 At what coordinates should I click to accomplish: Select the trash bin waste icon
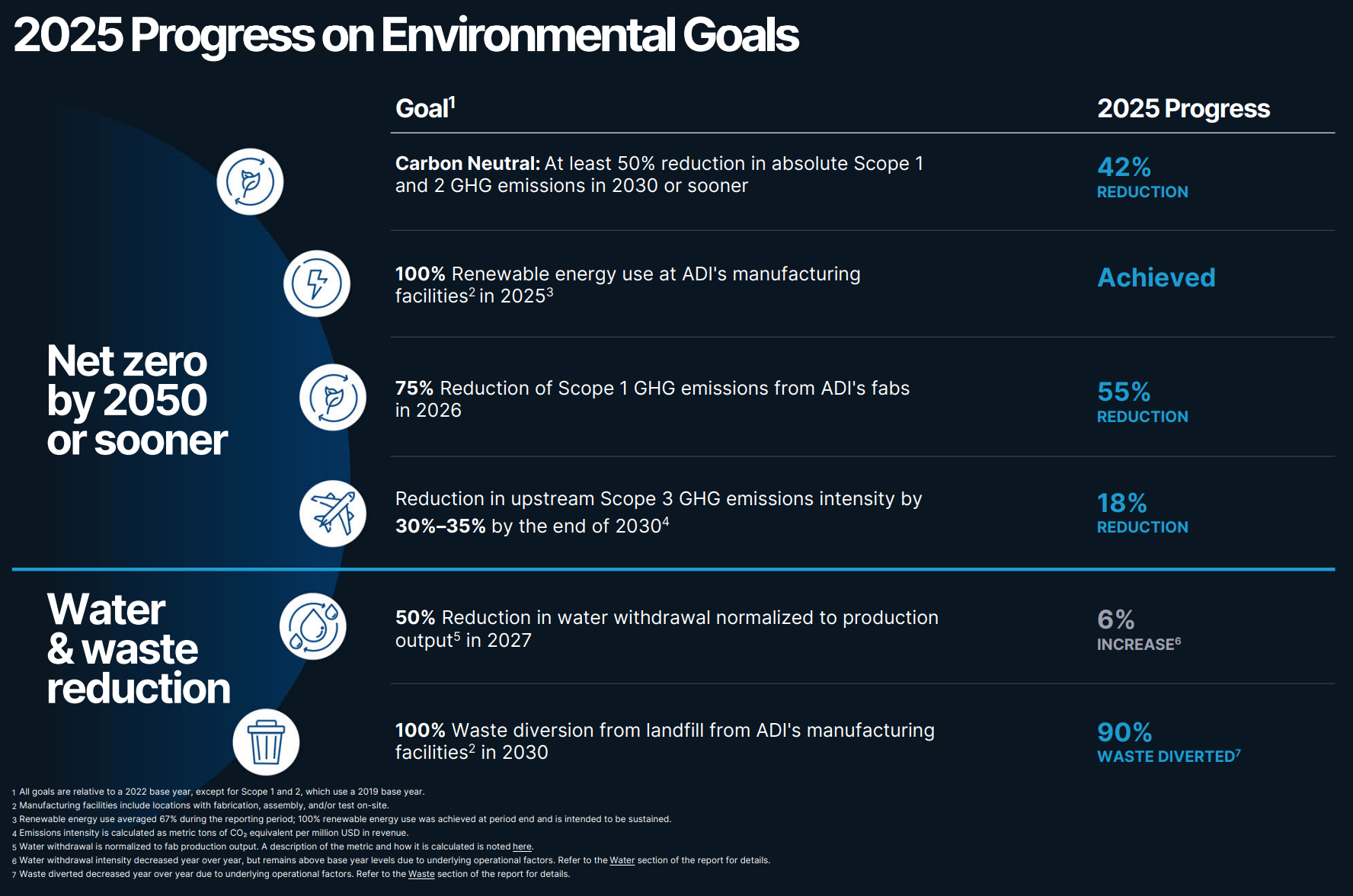click(x=266, y=742)
